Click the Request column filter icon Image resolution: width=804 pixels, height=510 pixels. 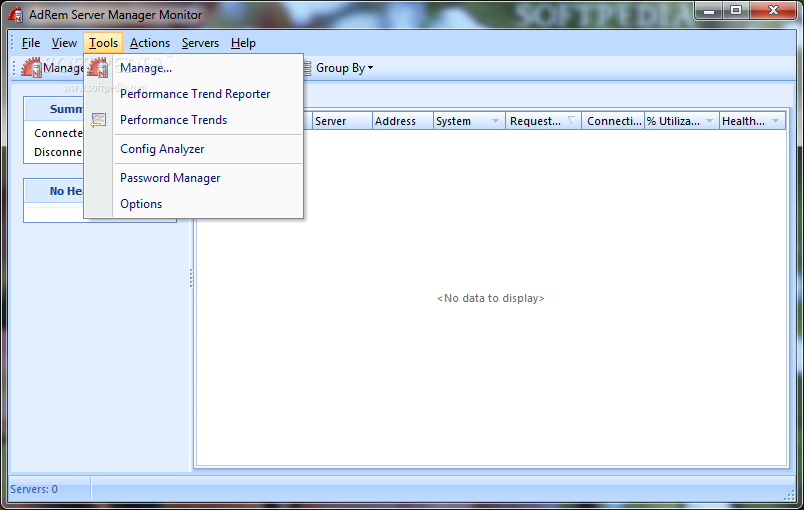pos(571,120)
